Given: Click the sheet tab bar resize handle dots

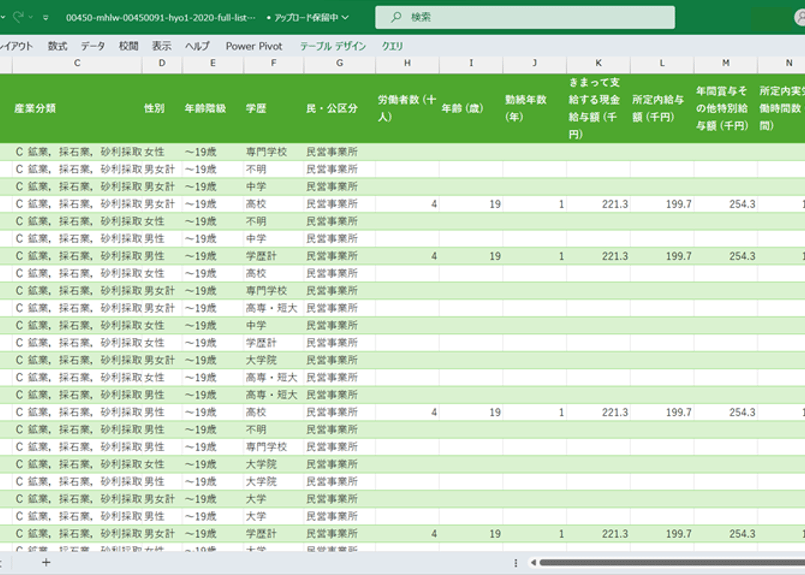Looking at the screenshot, I should [x=517, y=562].
